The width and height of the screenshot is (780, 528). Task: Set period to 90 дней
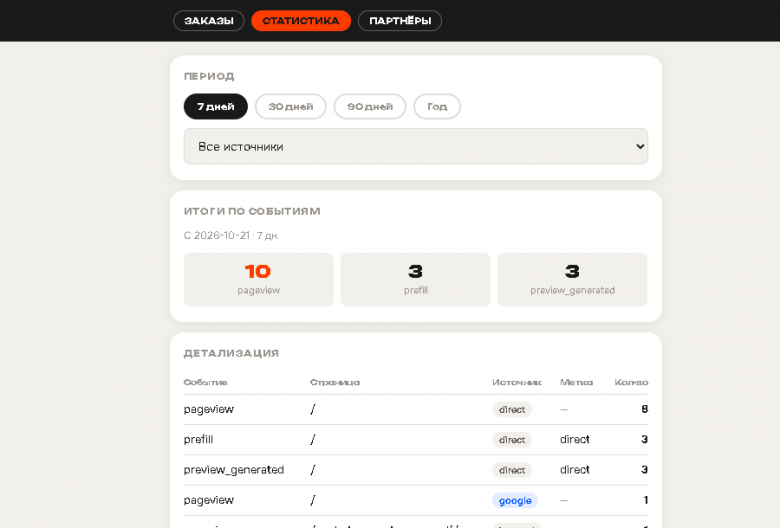[370, 106]
